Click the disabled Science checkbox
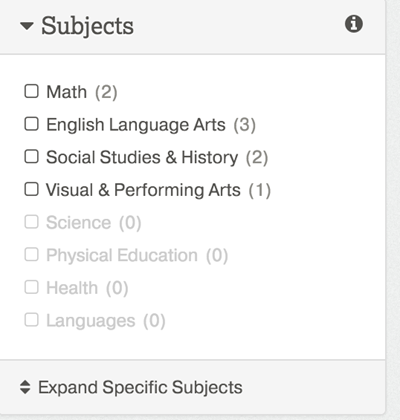The width and height of the screenshot is (400, 420). (32, 222)
